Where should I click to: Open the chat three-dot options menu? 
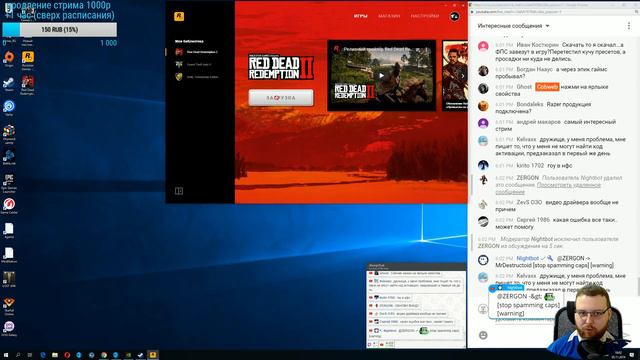coord(629,26)
